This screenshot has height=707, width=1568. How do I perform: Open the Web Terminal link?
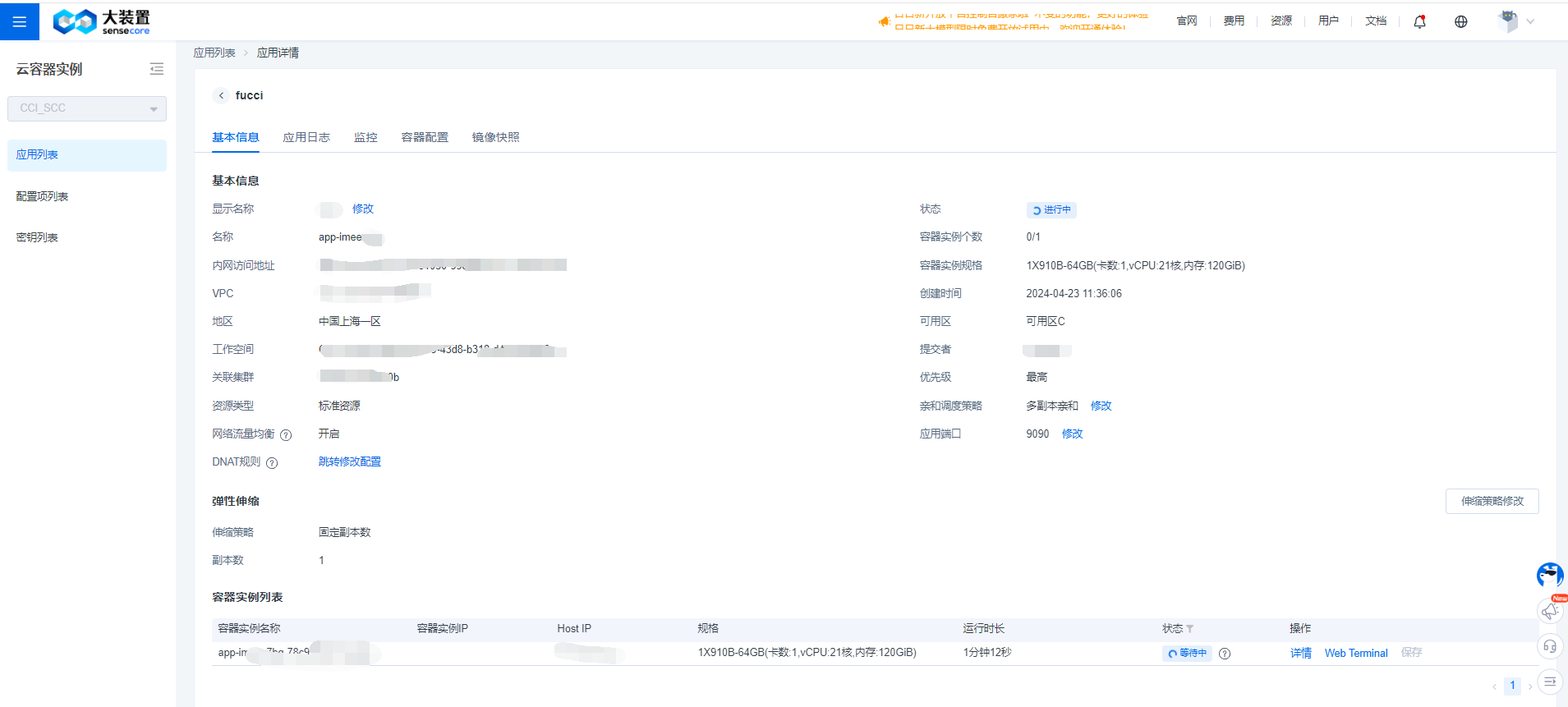(x=1356, y=653)
